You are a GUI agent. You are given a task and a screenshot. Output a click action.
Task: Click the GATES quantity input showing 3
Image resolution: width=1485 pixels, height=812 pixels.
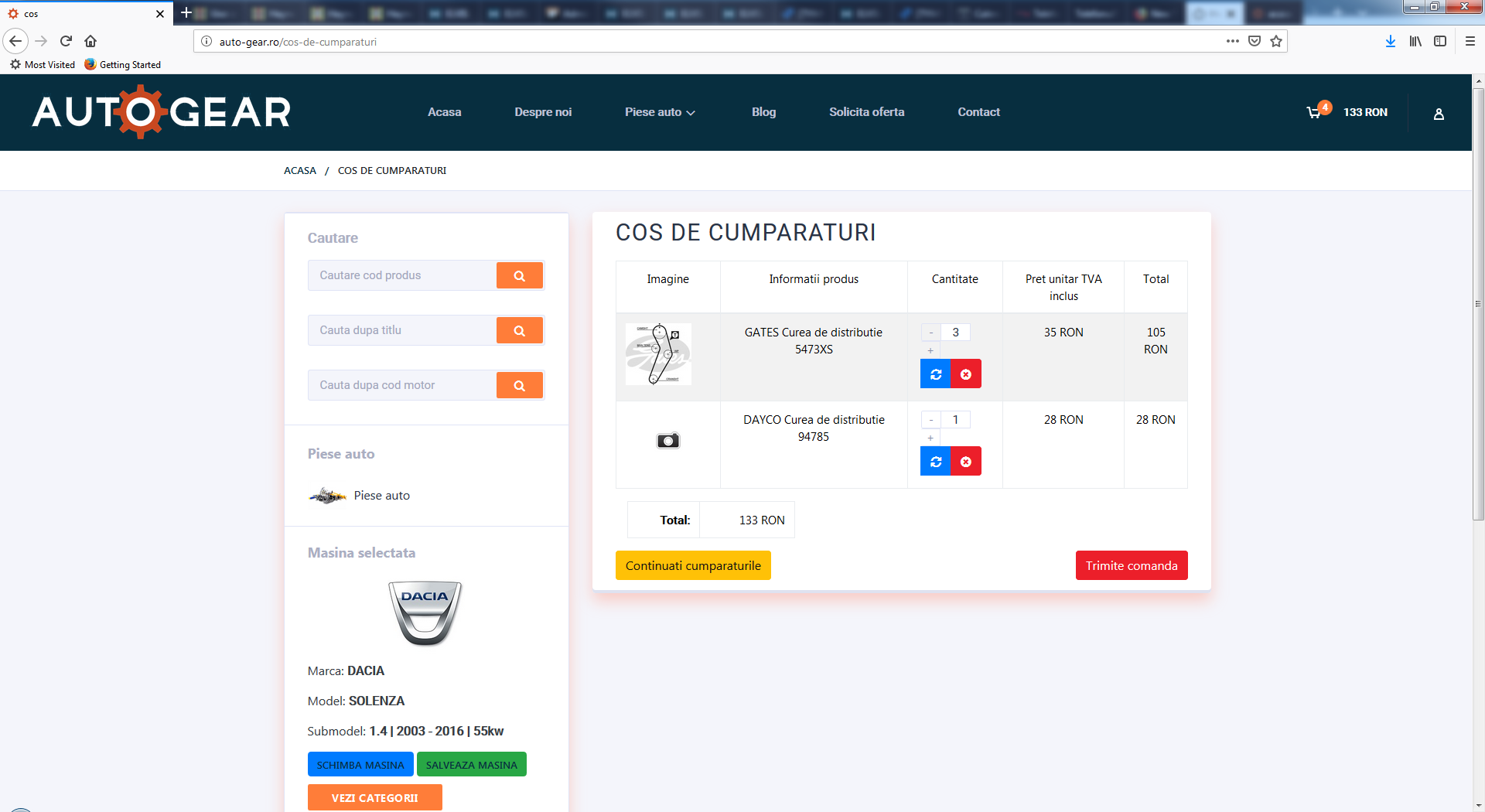click(956, 333)
